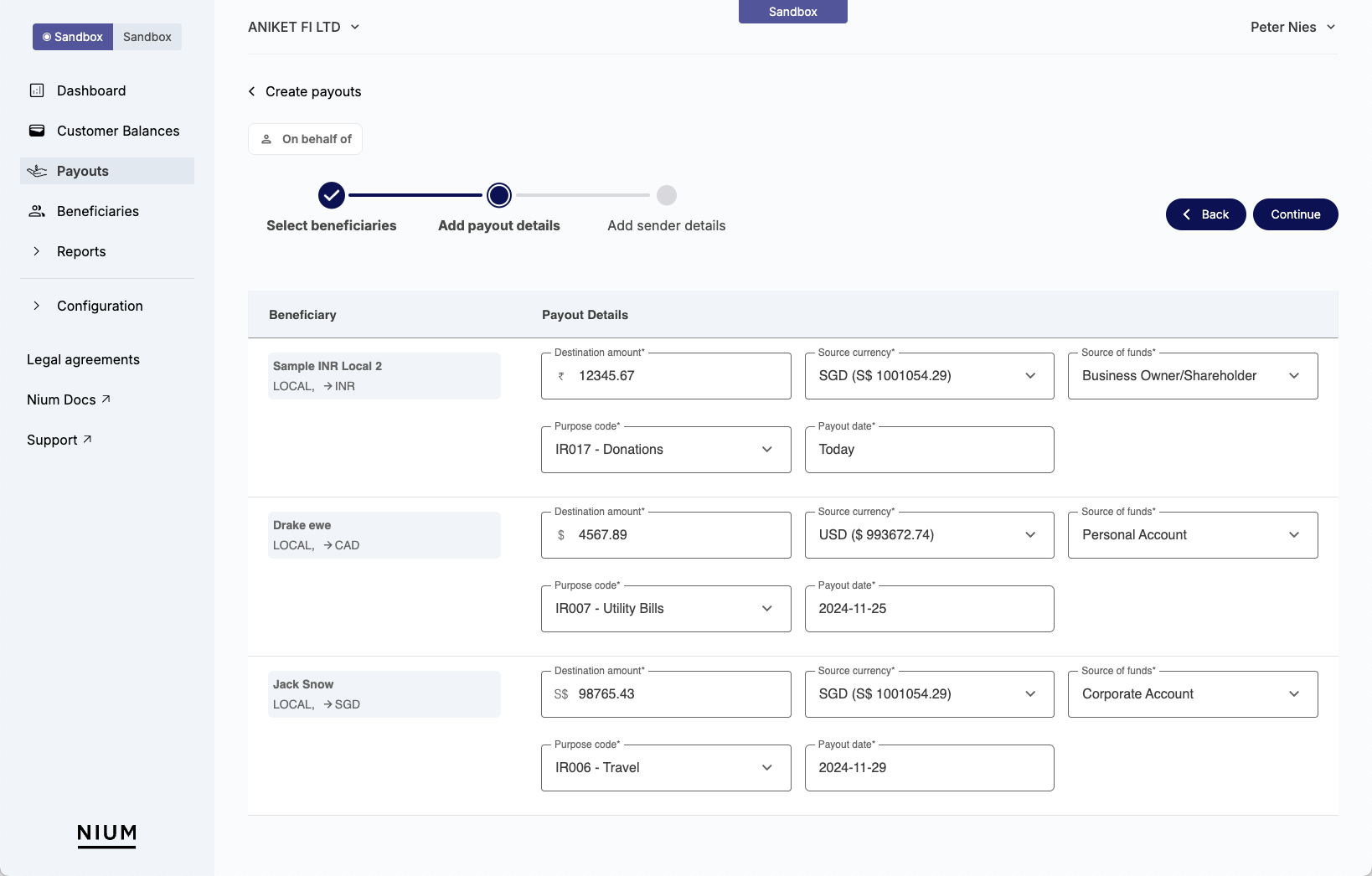Click the Dashboard icon in sidebar
Screen dimensions: 1372x876
pos(37,90)
